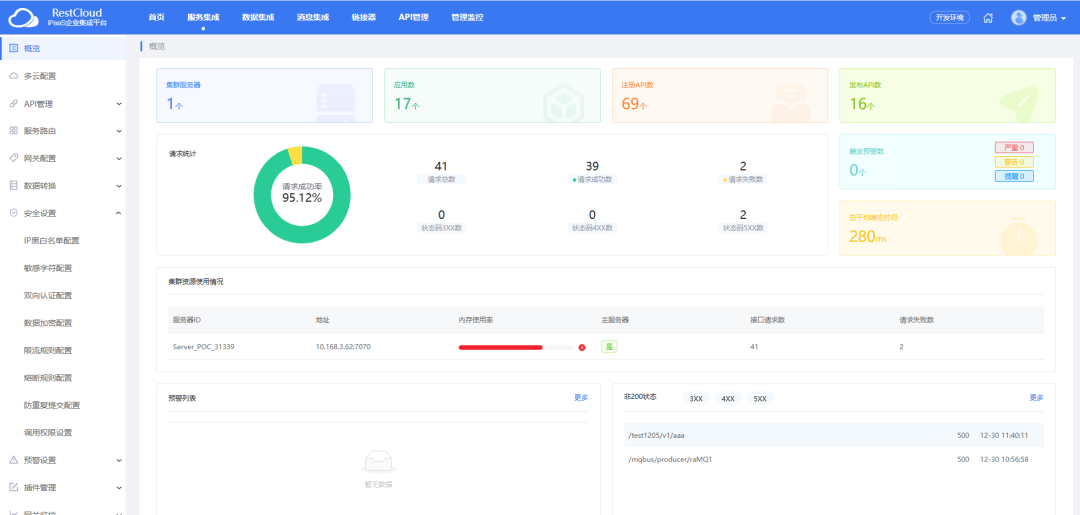Click the red memory usage alert icon
The image size is (1080, 515).
click(x=582, y=347)
